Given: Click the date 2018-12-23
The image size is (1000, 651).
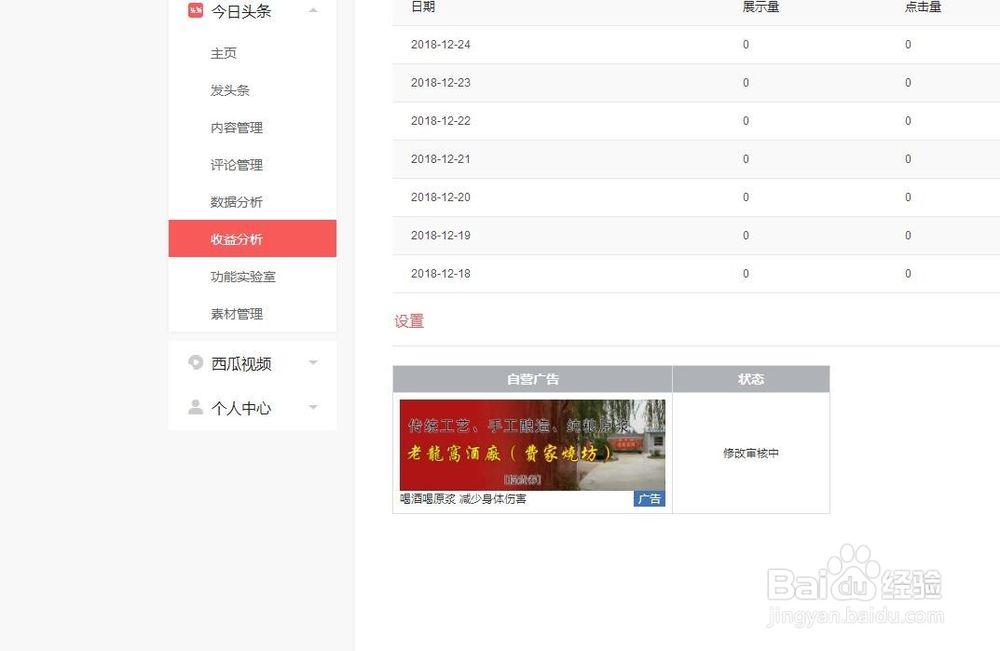Looking at the screenshot, I should (x=441, y=83).
